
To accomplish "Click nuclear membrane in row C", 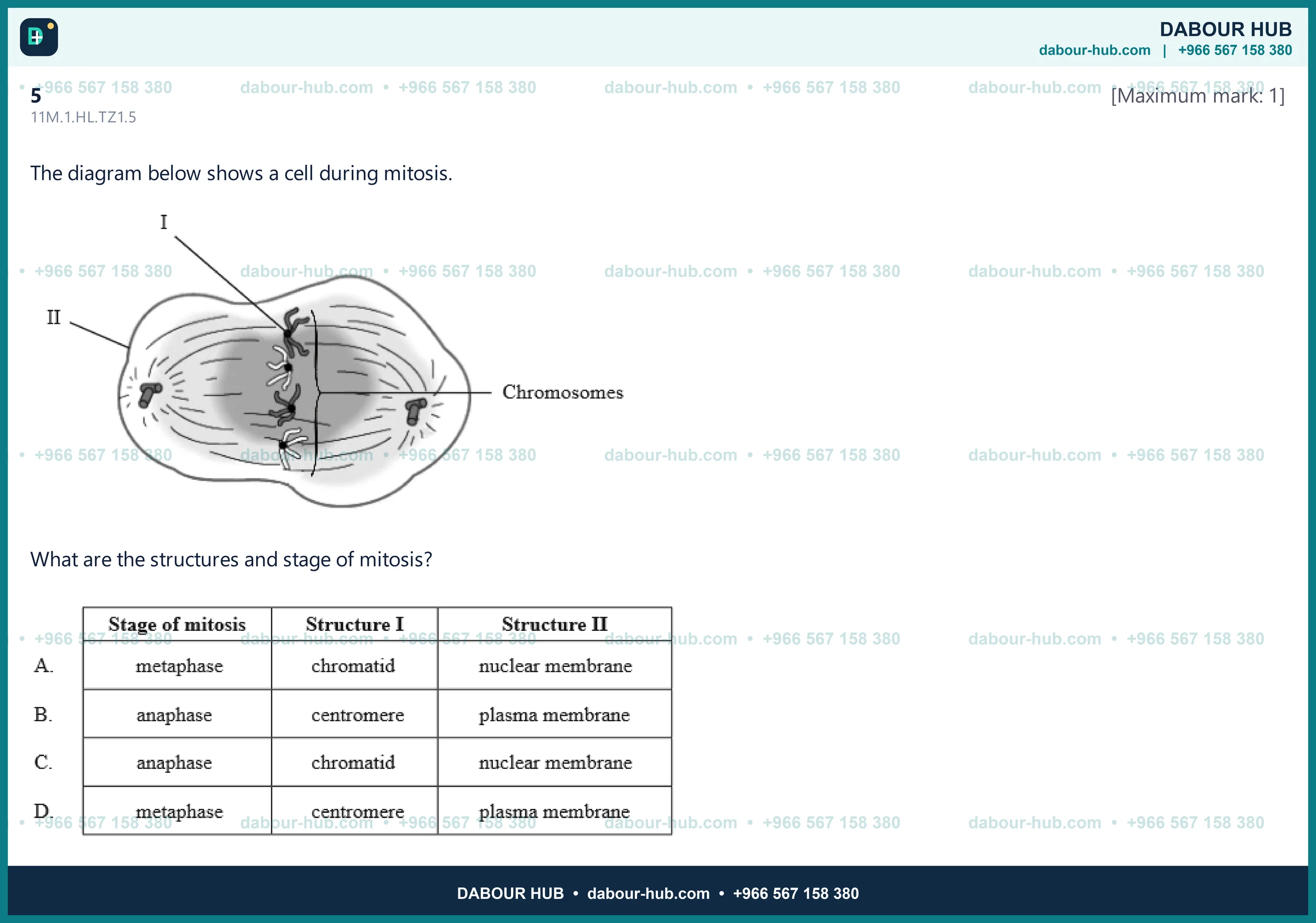I will 555,762.
